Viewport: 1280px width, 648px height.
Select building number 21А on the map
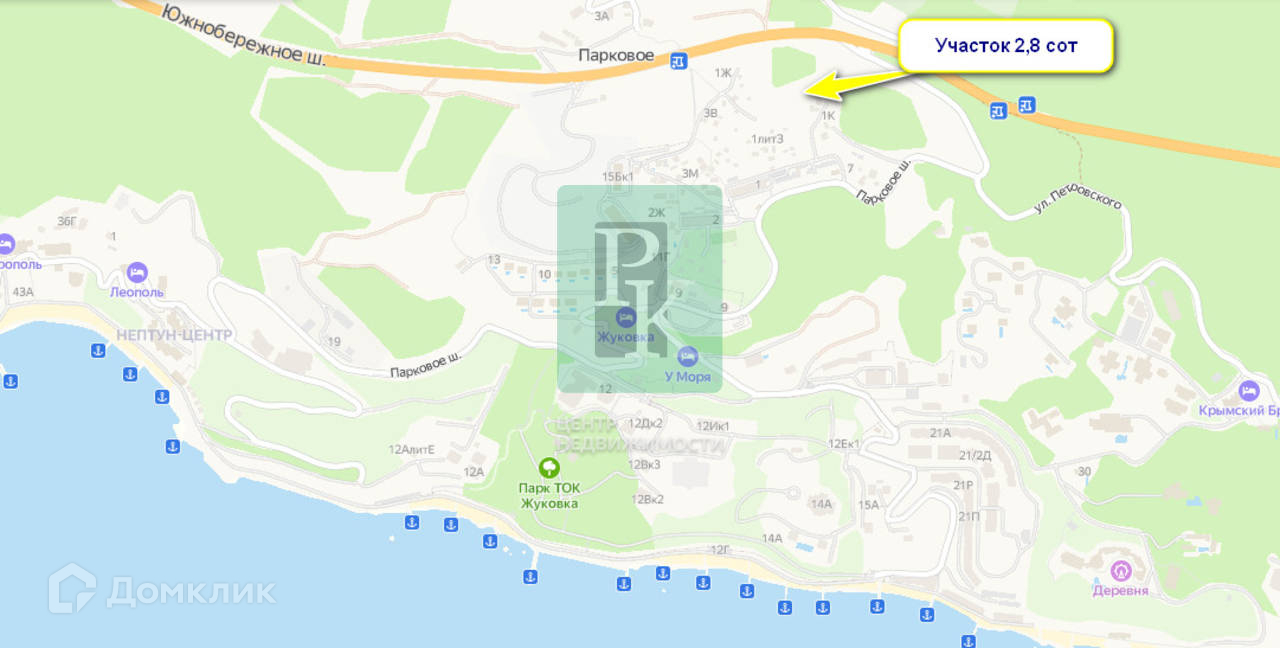tap(940, 433)
